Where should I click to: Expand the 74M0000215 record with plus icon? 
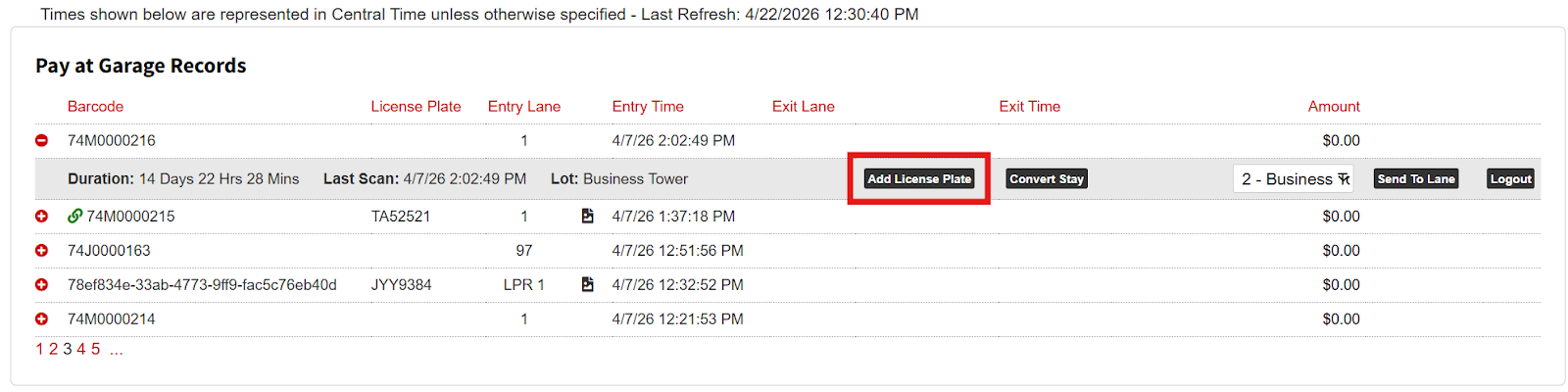(x=41, y=217)
